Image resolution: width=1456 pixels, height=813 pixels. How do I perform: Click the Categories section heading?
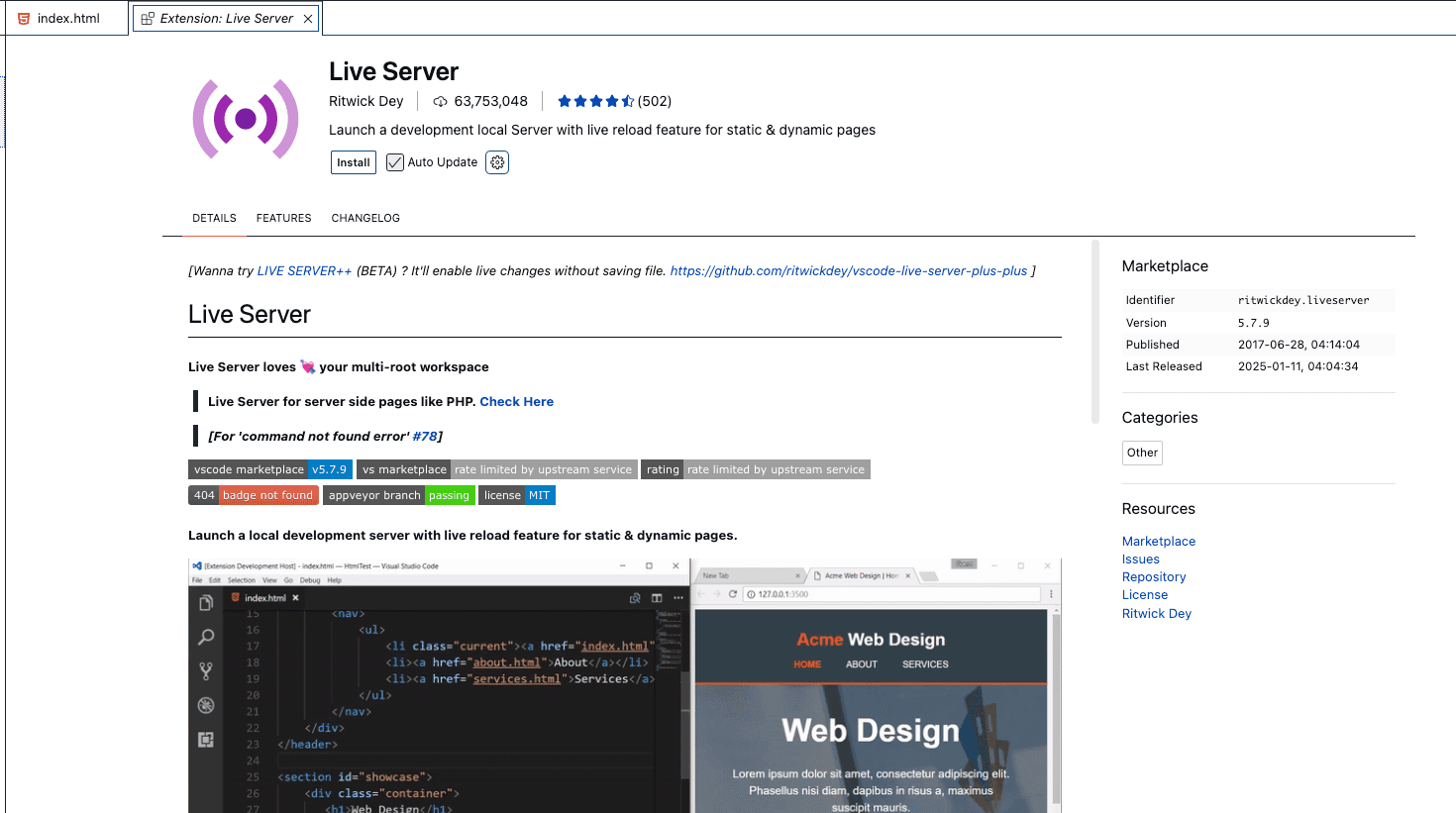[1160, 418]
